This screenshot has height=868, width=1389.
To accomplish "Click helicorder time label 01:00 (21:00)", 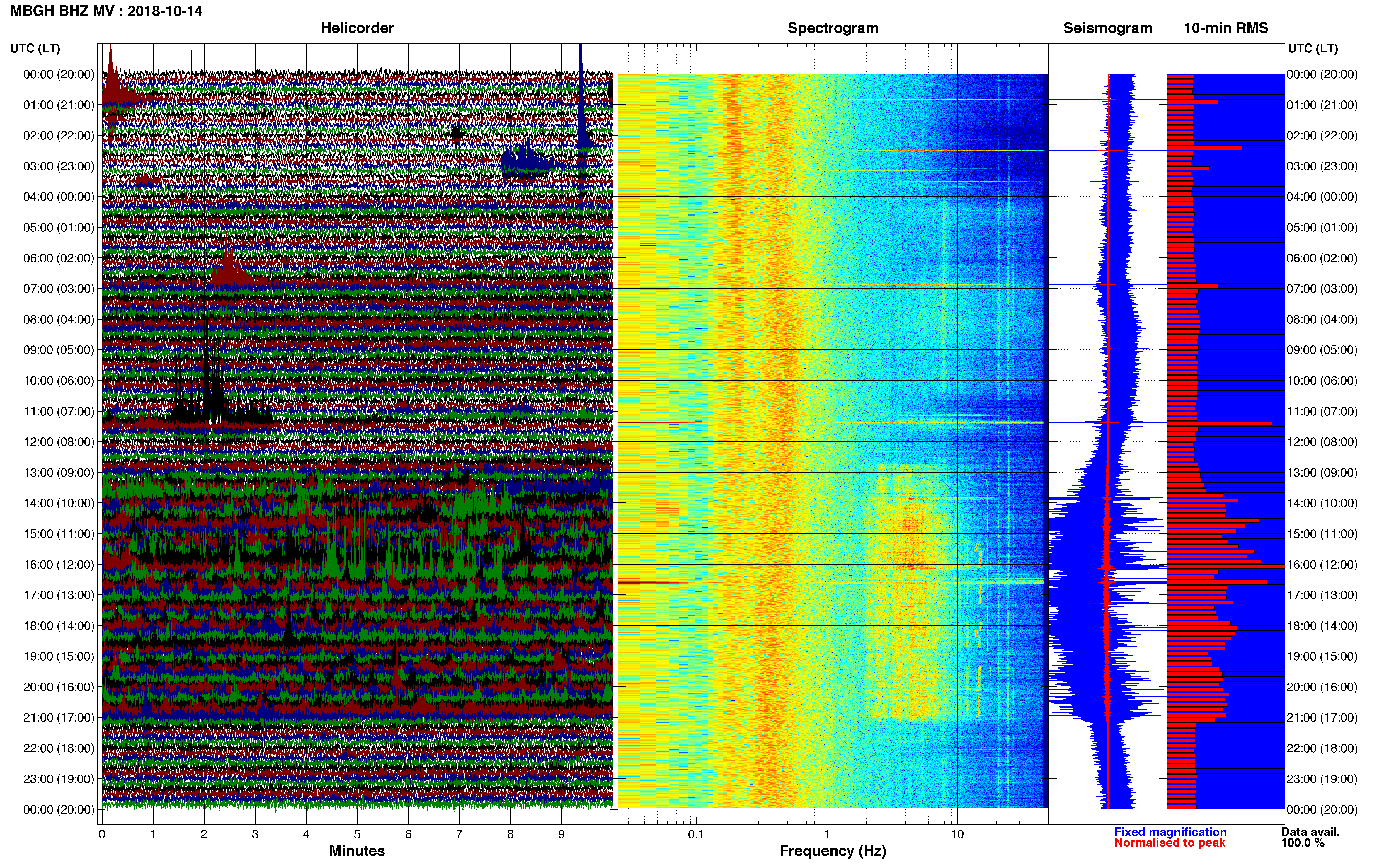I will [59, 105].
